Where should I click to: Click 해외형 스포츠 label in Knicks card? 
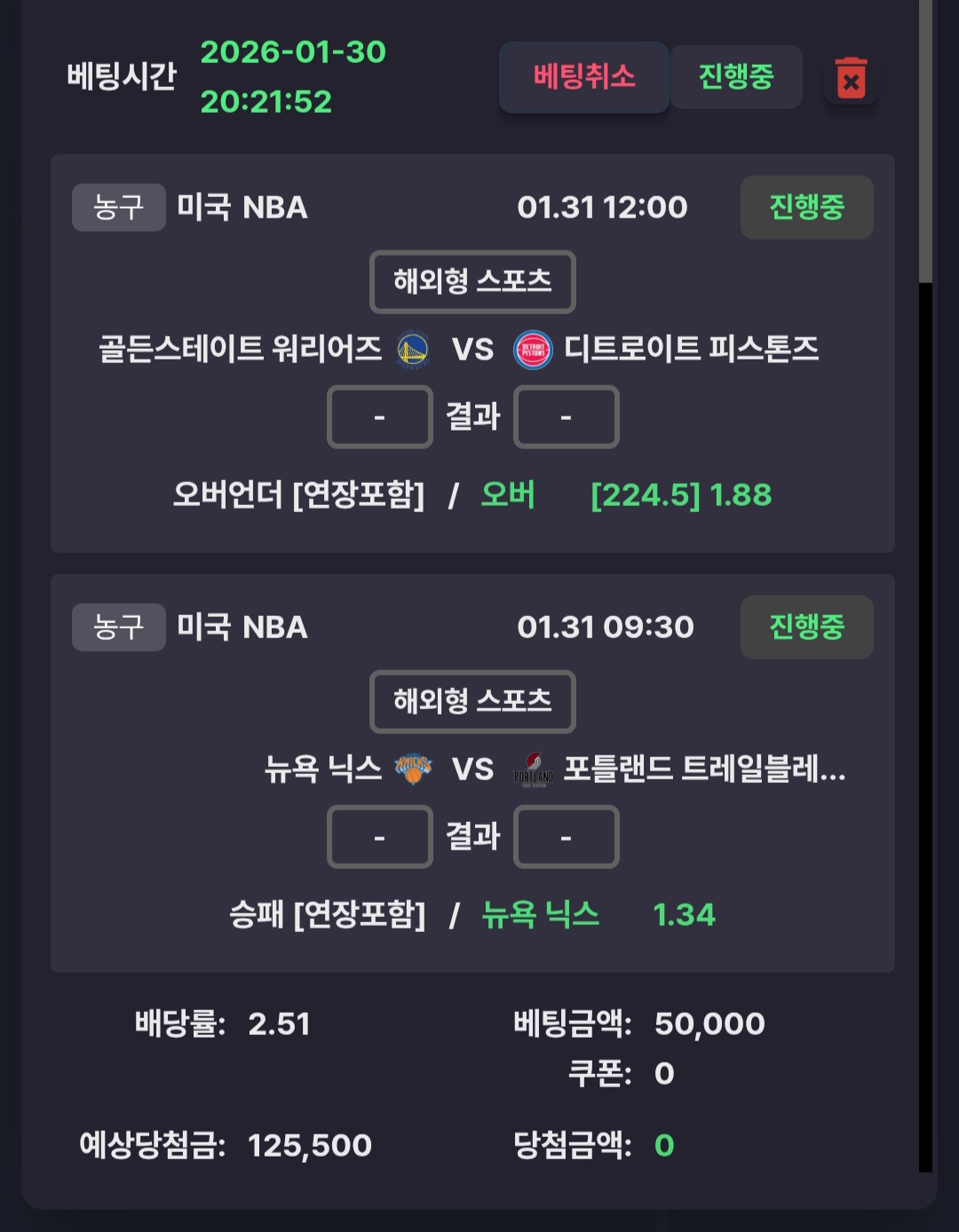pos(472,702)
